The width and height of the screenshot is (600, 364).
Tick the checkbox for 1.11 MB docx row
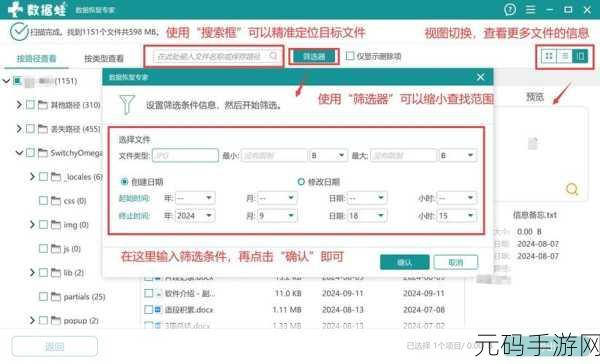pyautogui.click(x=148, y=309)
